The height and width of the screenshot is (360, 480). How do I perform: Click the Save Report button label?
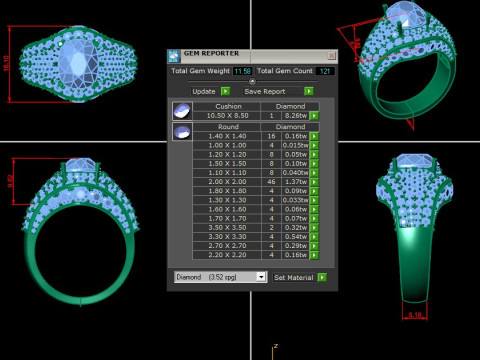click(265, 91)
